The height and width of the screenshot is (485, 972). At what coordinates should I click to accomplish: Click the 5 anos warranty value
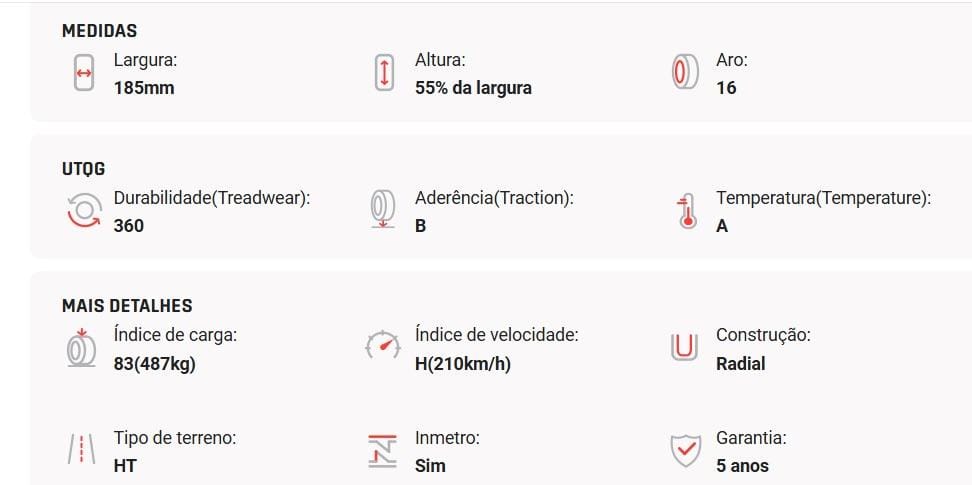click(742, 466)
